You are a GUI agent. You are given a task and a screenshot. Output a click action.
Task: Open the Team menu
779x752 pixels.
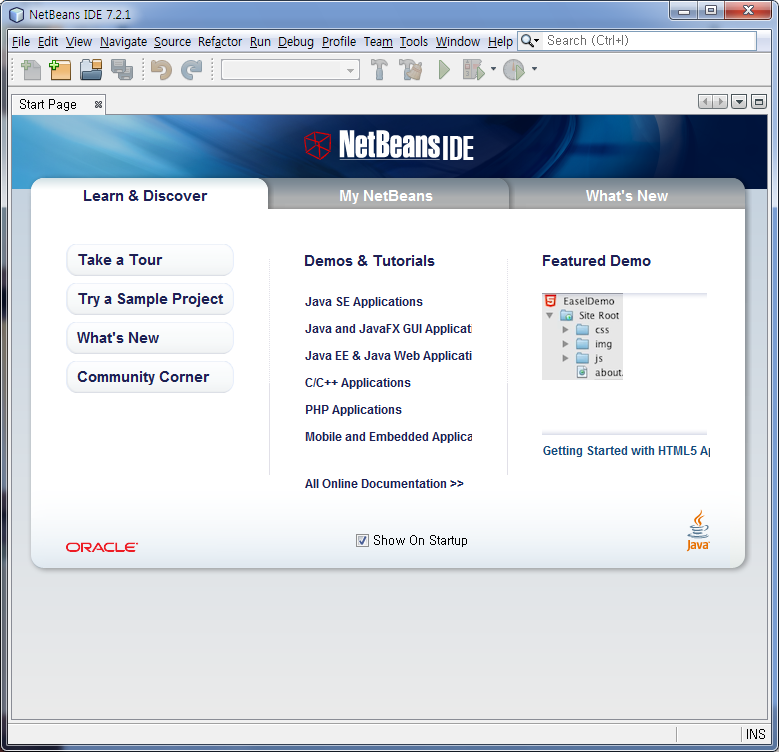point(378,41)
